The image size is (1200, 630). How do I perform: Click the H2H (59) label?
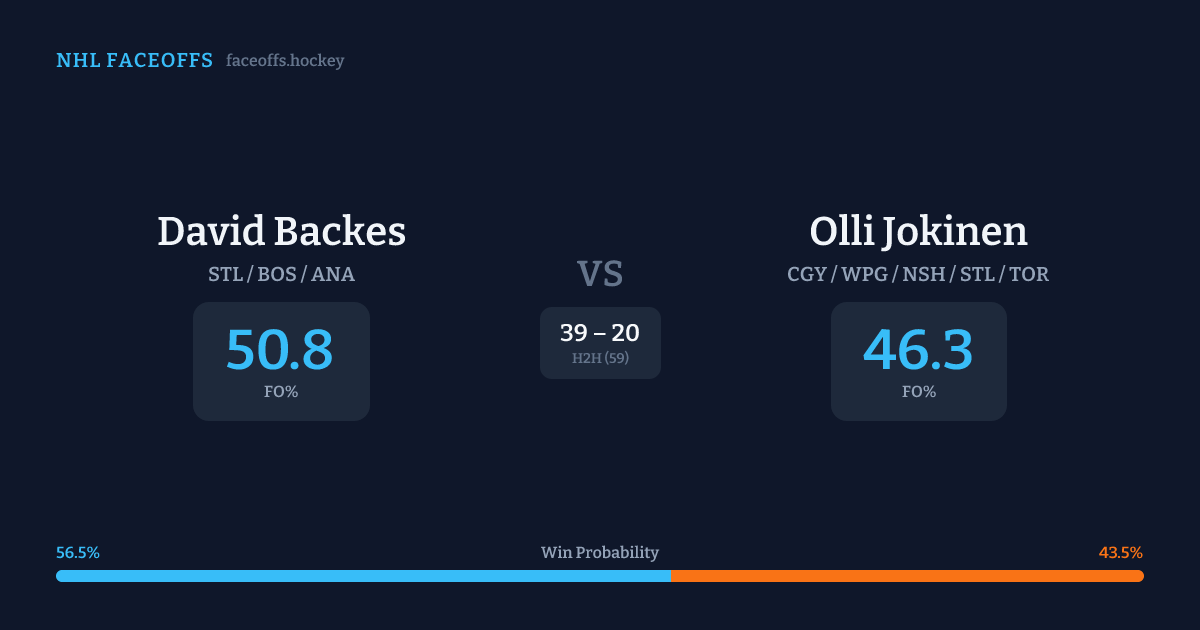[x=600, y=358]
